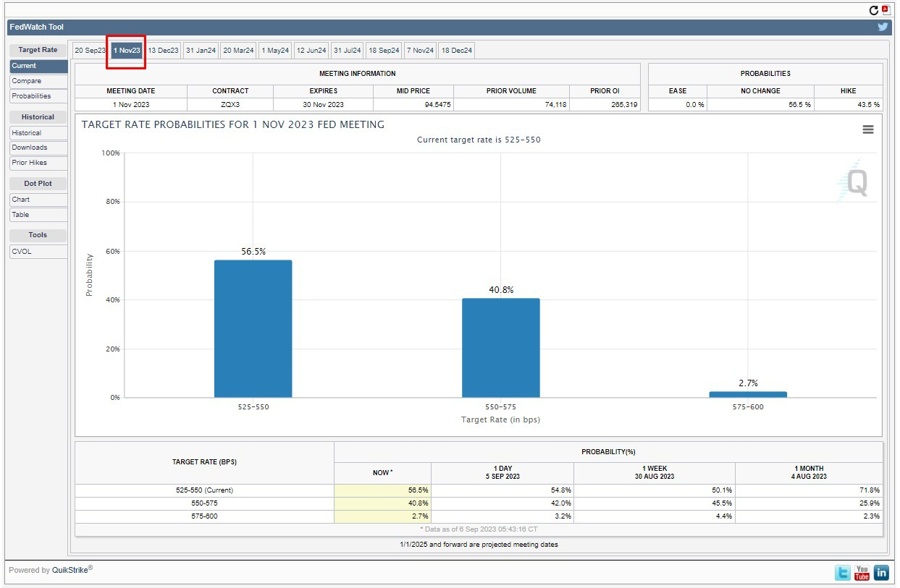
Task: Open Dot Plot Table sidebar item
Action: (38, 215)
